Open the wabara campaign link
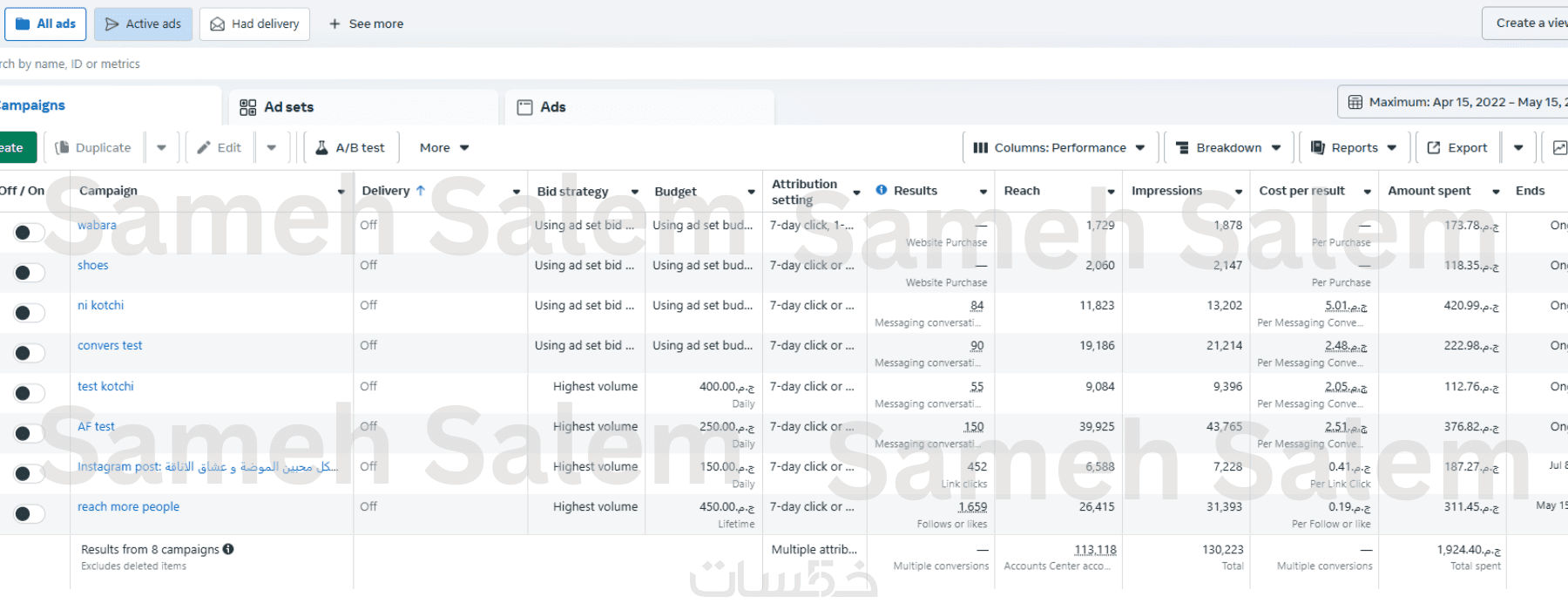1568x610 pixels. point(97,225)
